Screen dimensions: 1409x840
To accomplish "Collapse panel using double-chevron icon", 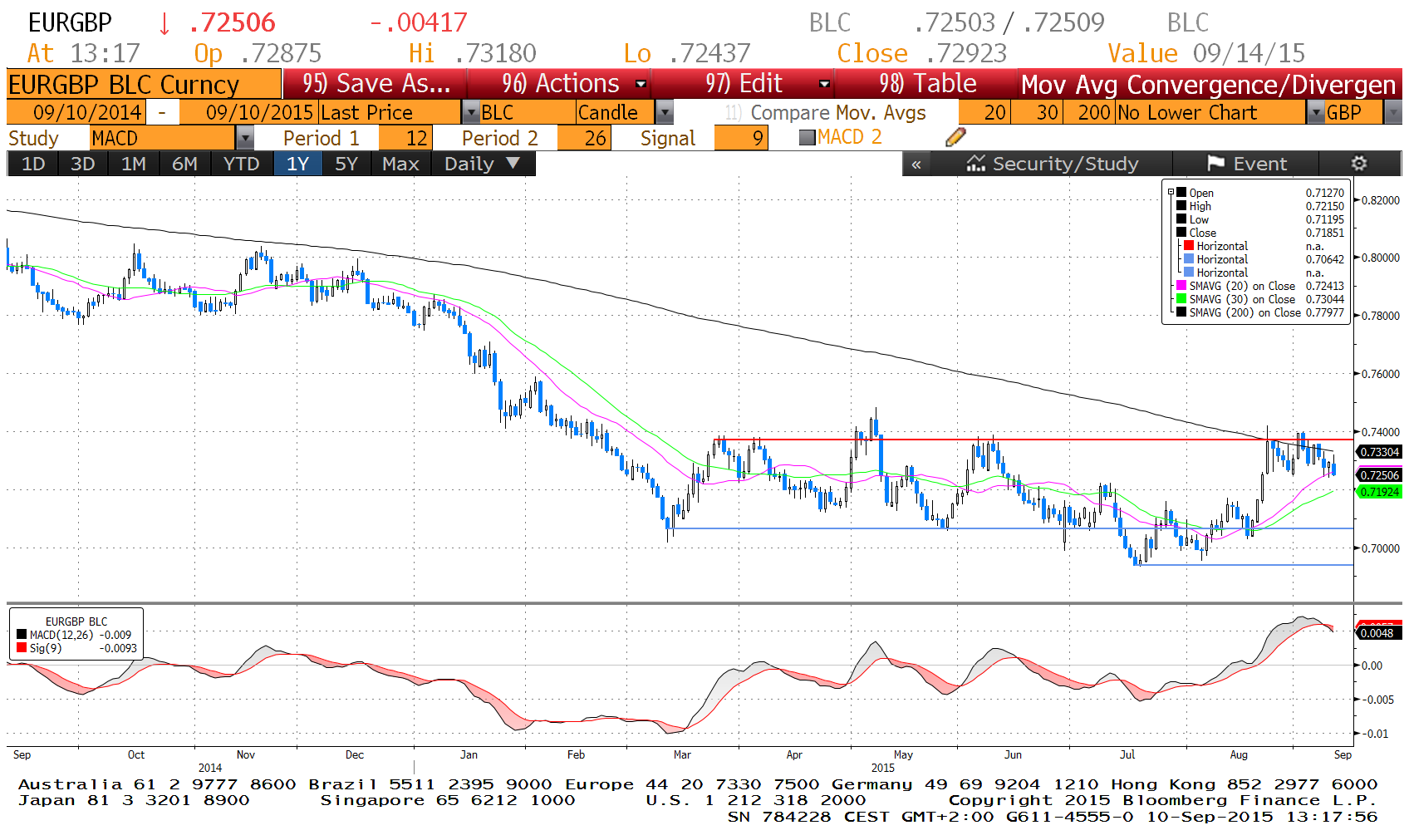I will tap(916, 165).
